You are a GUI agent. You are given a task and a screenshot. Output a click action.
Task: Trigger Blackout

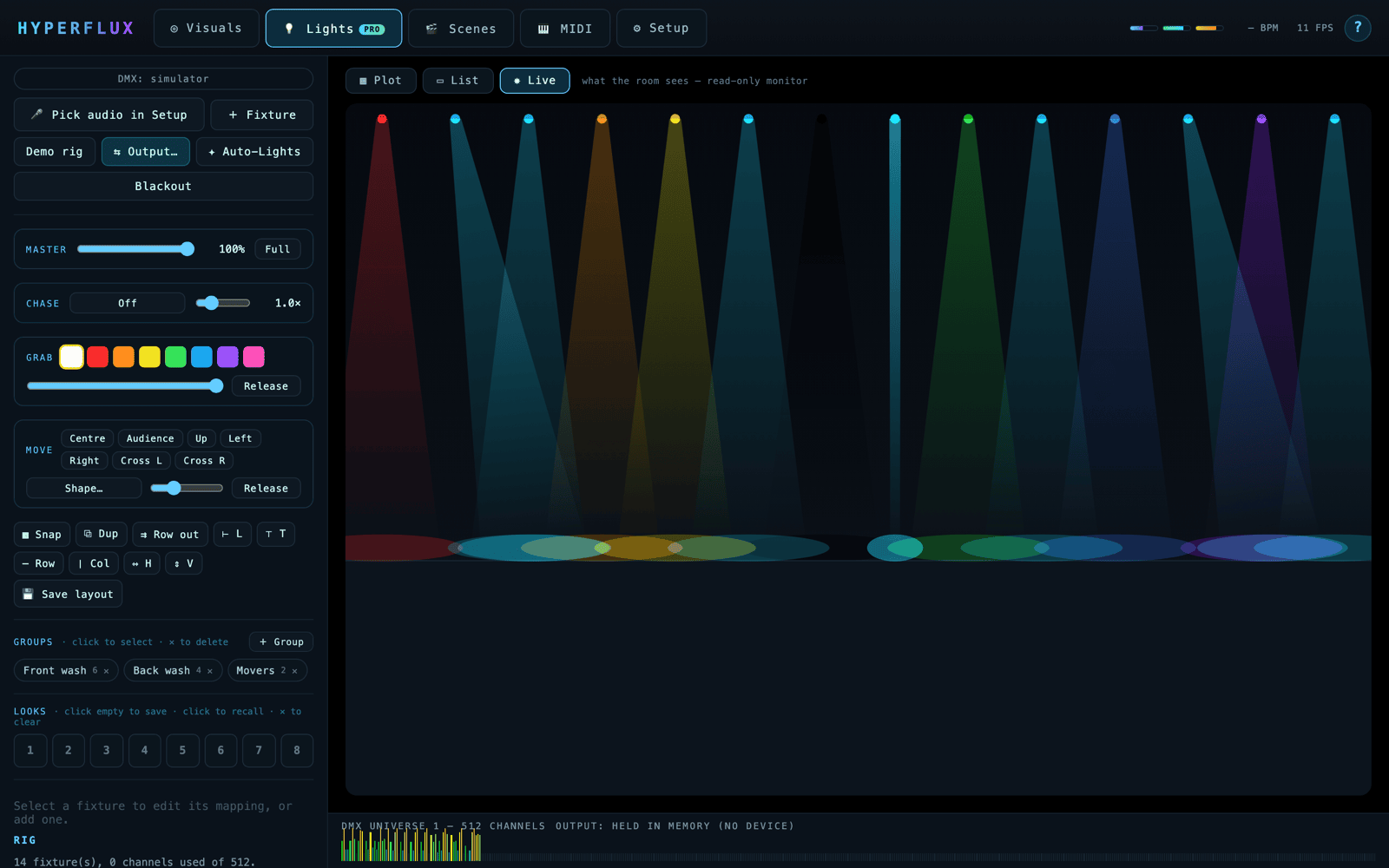coord(163,186)
